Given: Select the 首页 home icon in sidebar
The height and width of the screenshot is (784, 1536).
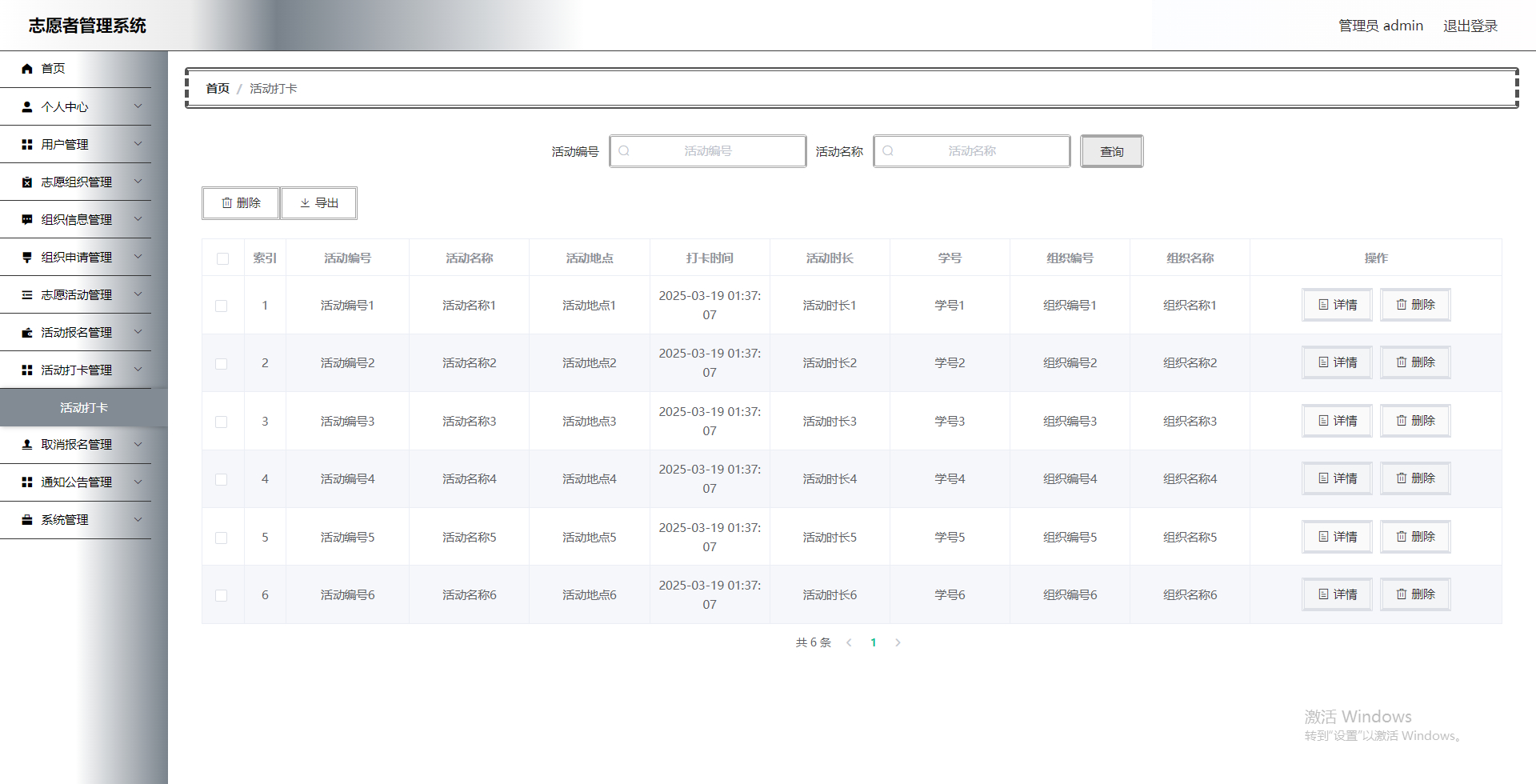Looking at the screenshot, I should [x=26, y=69].
